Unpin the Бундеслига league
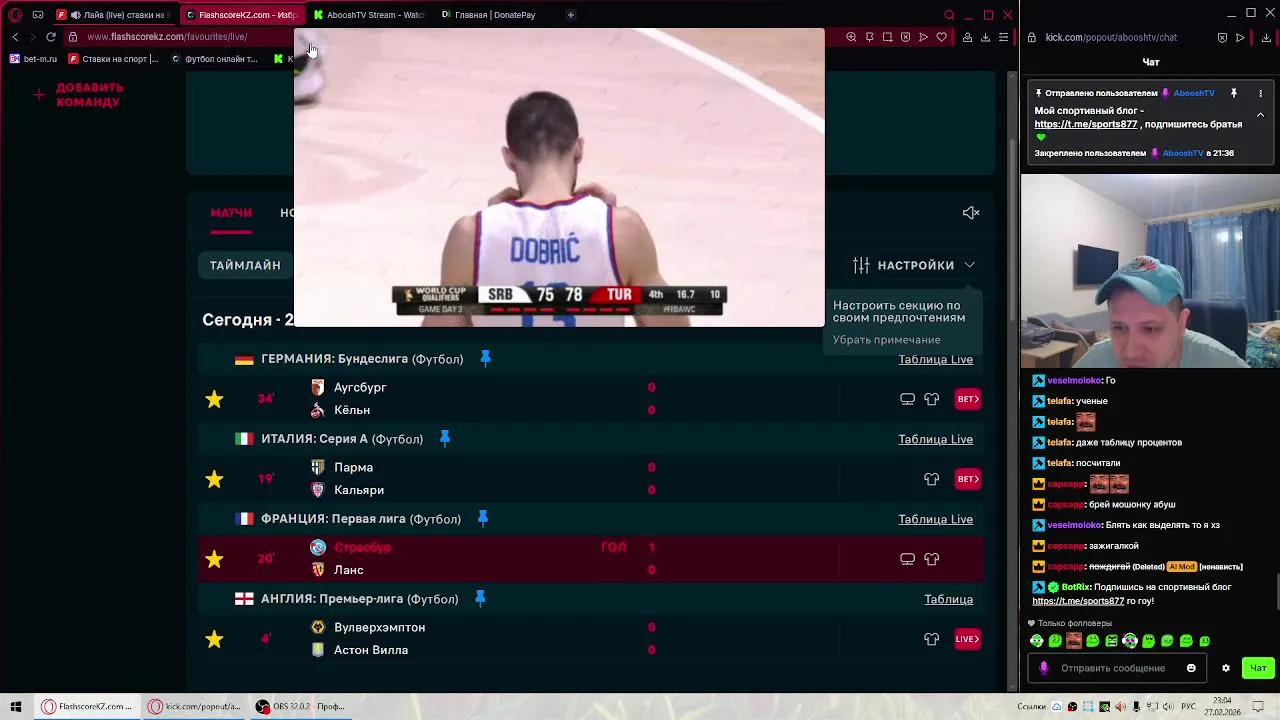Screen dimensions: 1280x720 point(485,358)
